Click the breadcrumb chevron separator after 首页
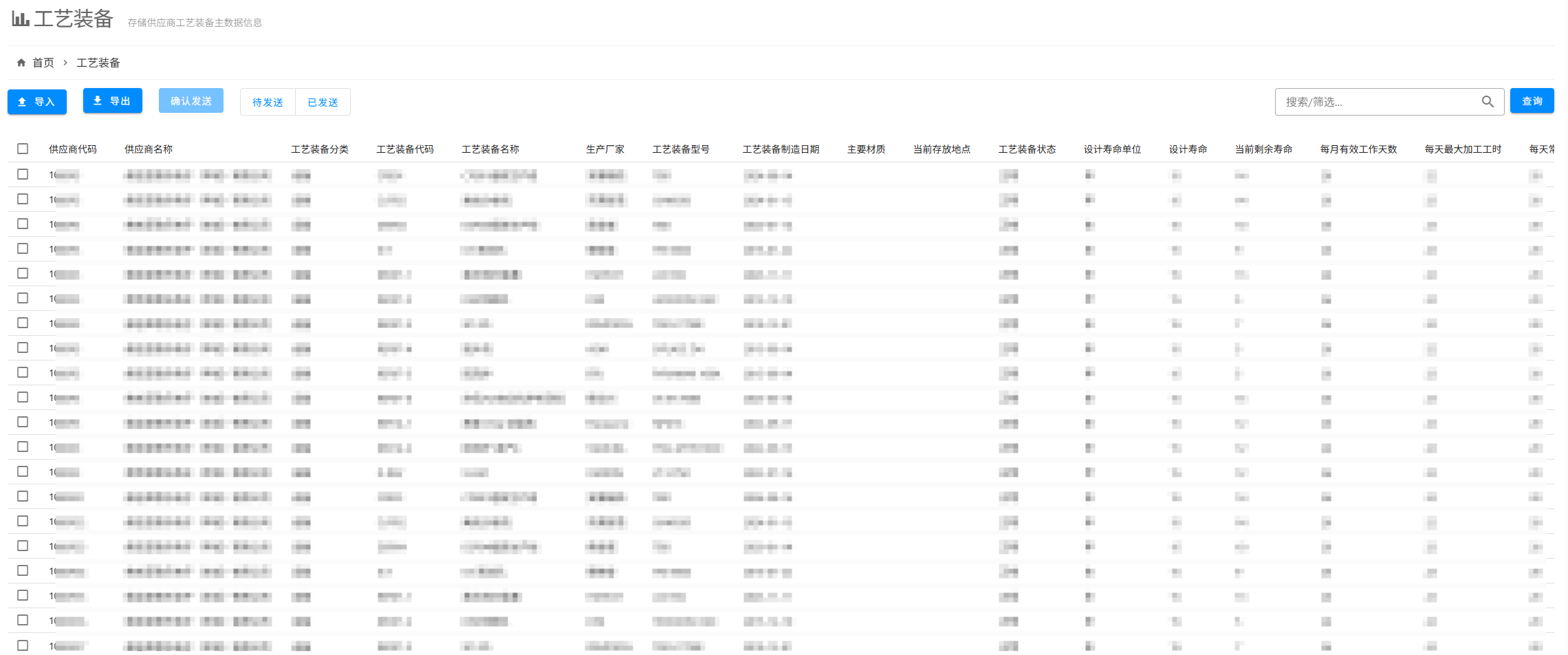The width and height of the screenshot is (1568, 655). coord(65,63)
